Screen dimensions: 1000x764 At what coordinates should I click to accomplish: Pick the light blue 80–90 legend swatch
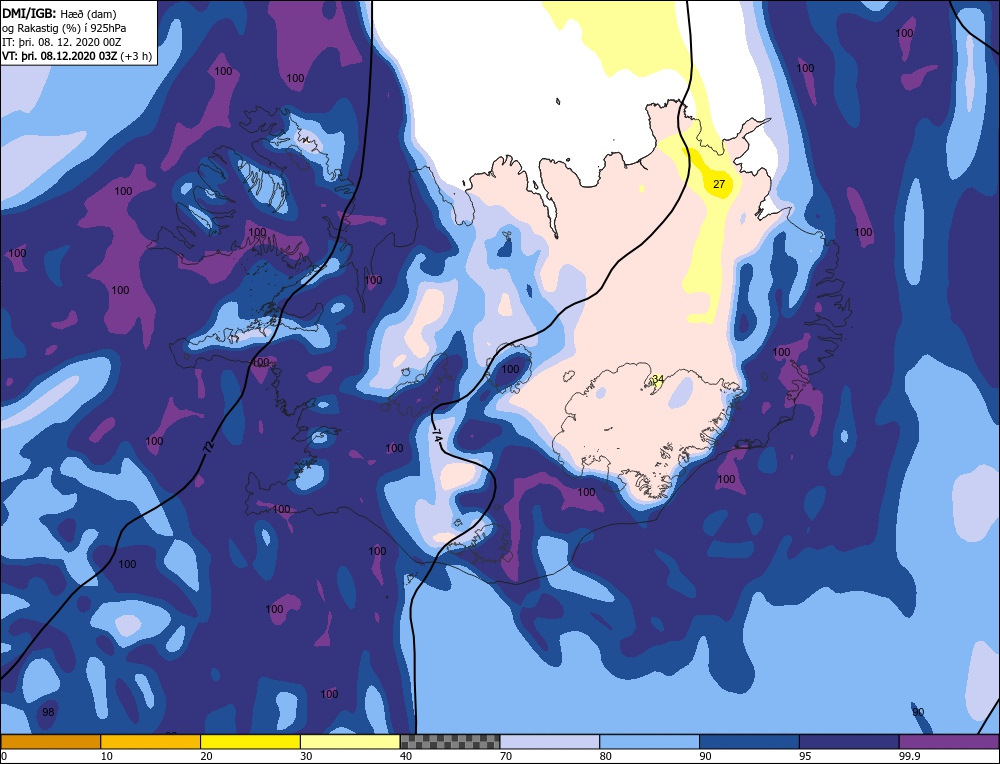pyautogui.click(x=649, y=741)
